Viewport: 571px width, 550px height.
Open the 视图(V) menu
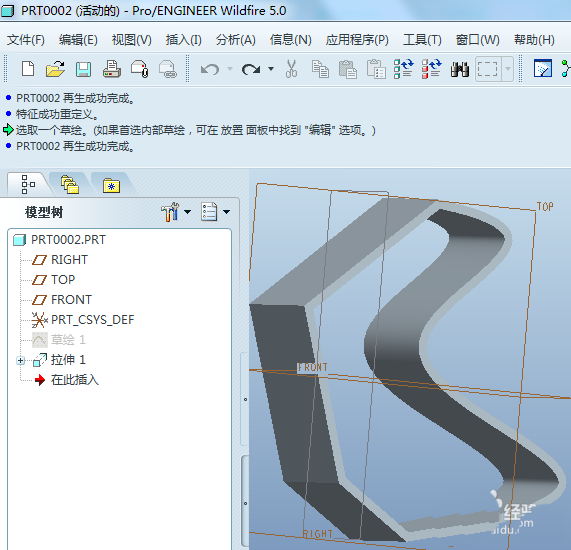(131, 39)
